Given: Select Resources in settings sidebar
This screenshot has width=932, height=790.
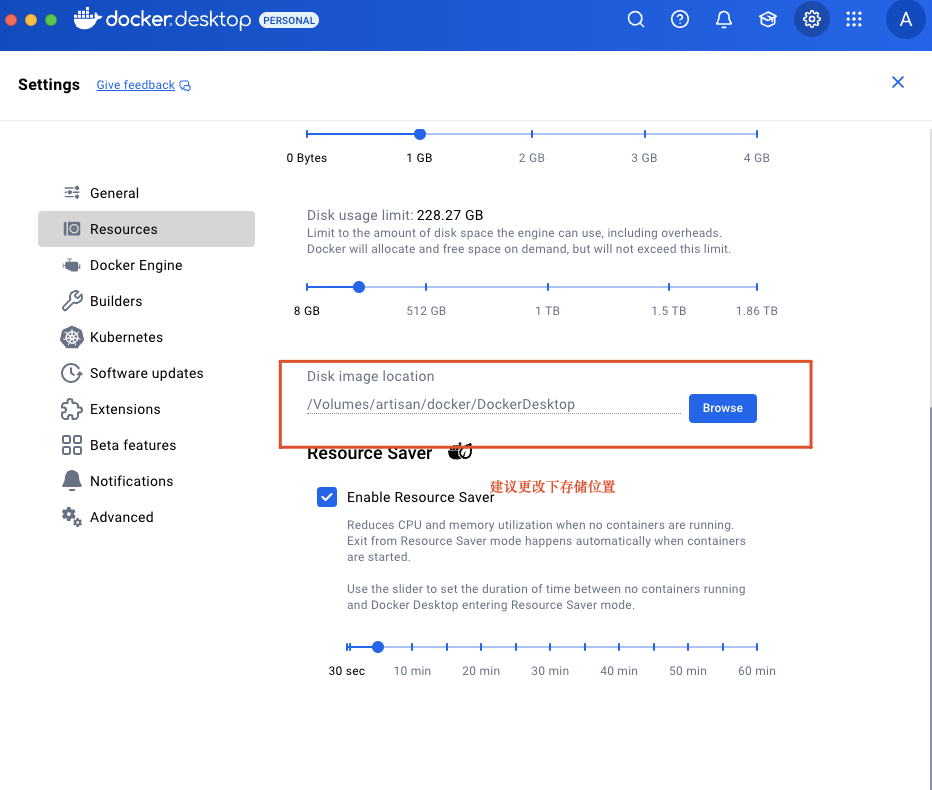Looking at the screenshot, I should pos(146,229).
